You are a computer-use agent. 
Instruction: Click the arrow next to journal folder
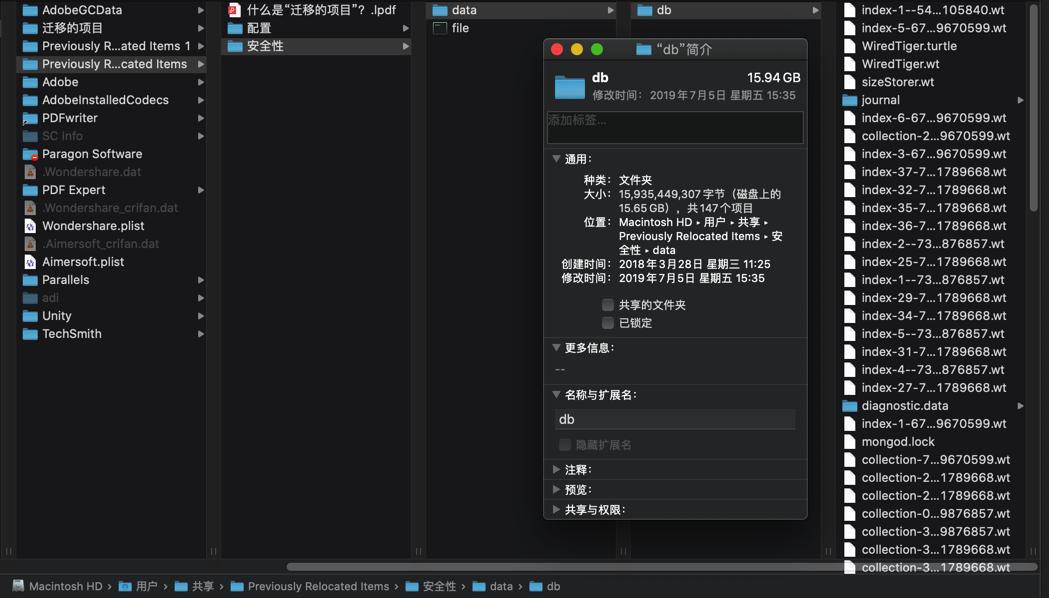1020,100
